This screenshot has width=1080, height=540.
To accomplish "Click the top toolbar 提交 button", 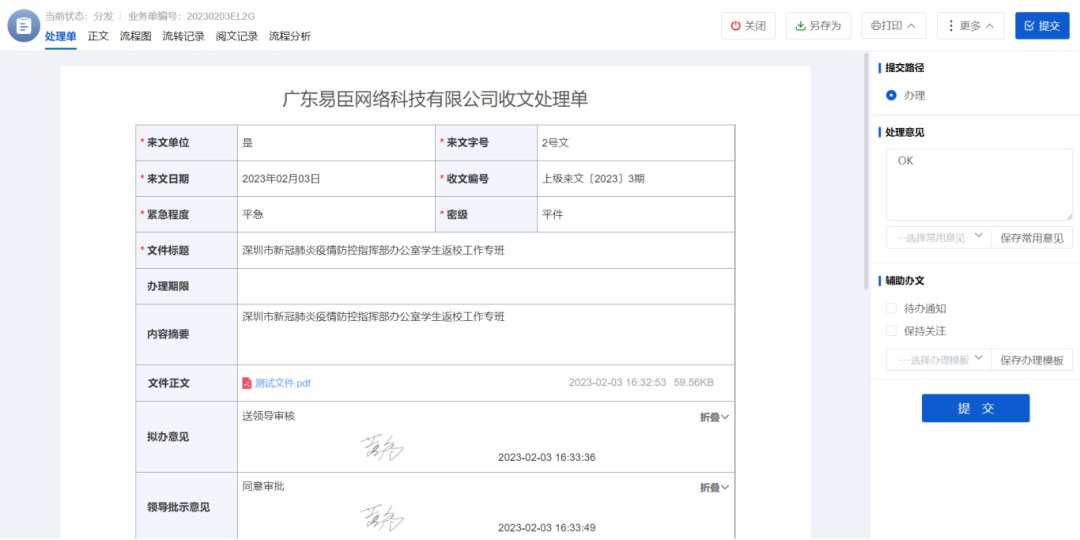I will click(1042, 25).
